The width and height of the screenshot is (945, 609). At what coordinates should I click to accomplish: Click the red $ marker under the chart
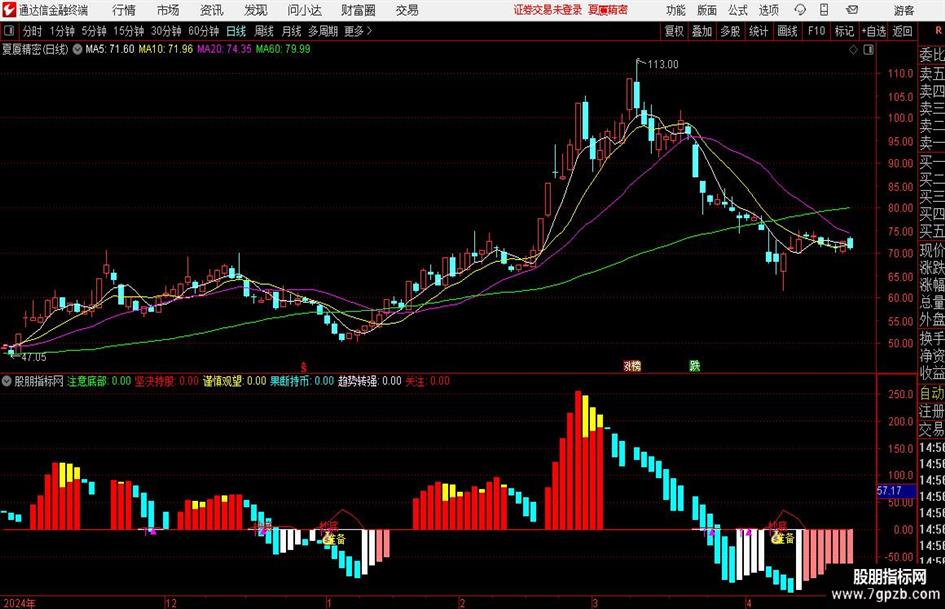tap(304, 367)
